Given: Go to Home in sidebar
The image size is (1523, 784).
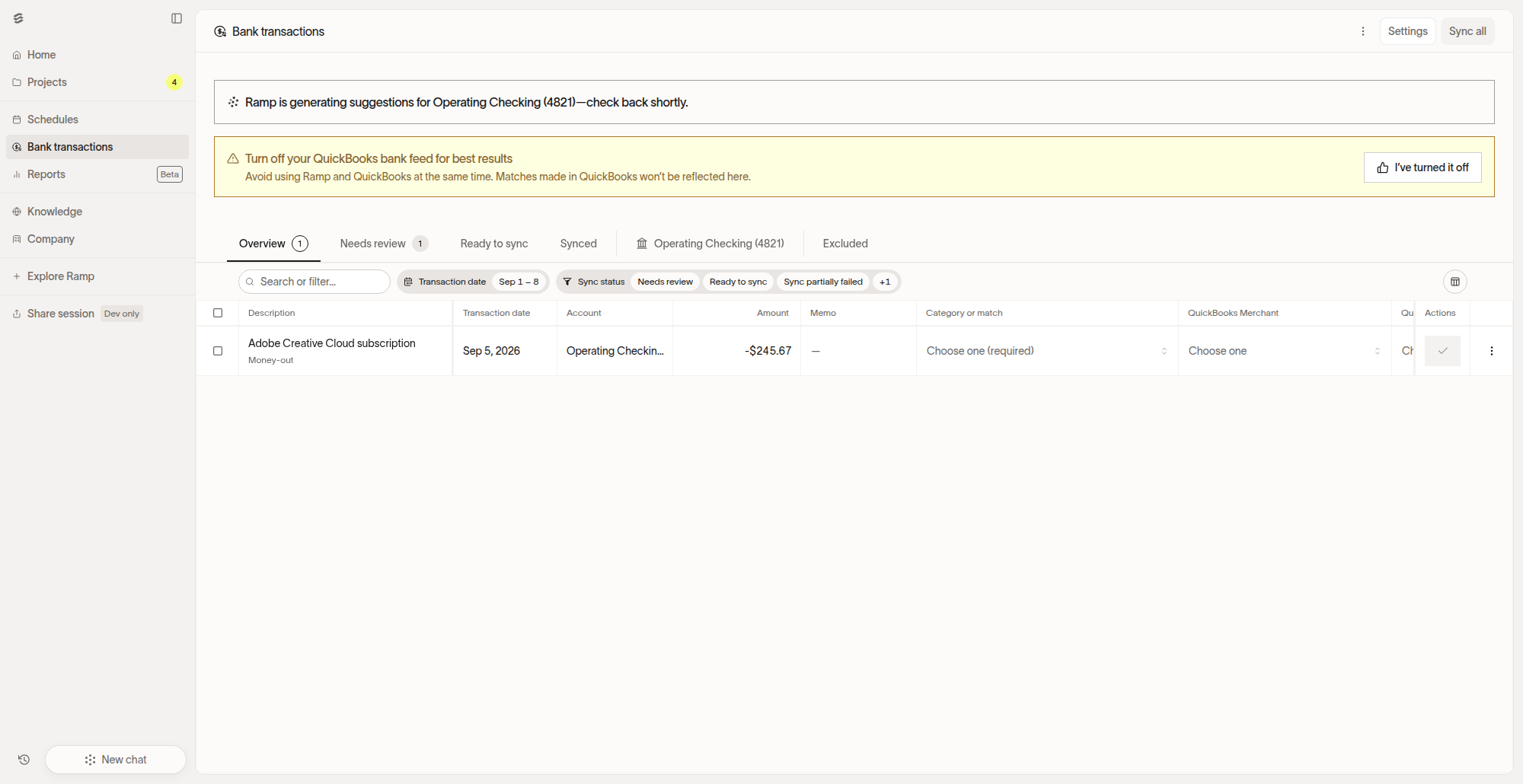Looking at the screenshot, I should 97,55.
